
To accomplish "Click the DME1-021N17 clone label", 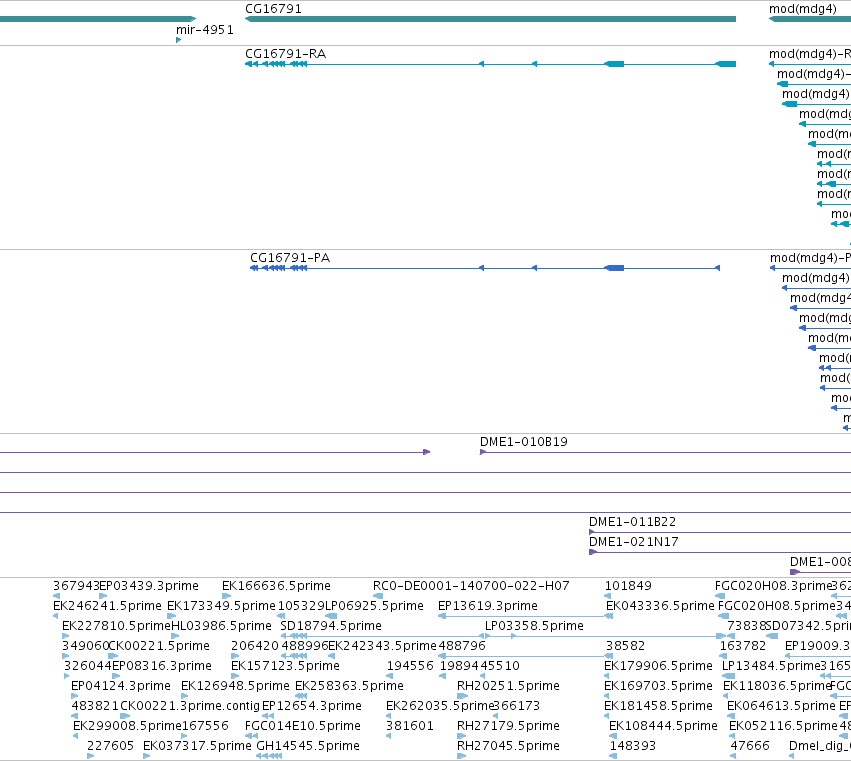I will coord(633,542).
